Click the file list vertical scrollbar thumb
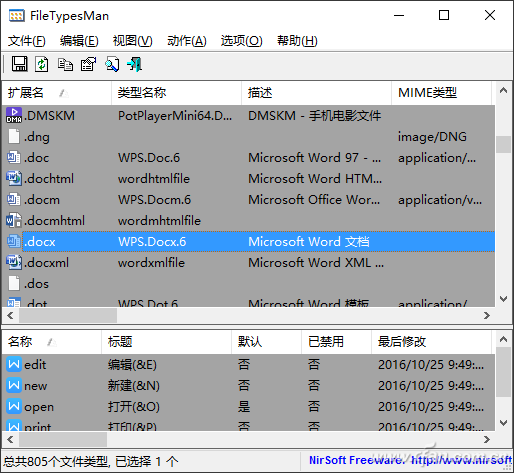The height and width of the screenshot is (473, 514). 503,144
